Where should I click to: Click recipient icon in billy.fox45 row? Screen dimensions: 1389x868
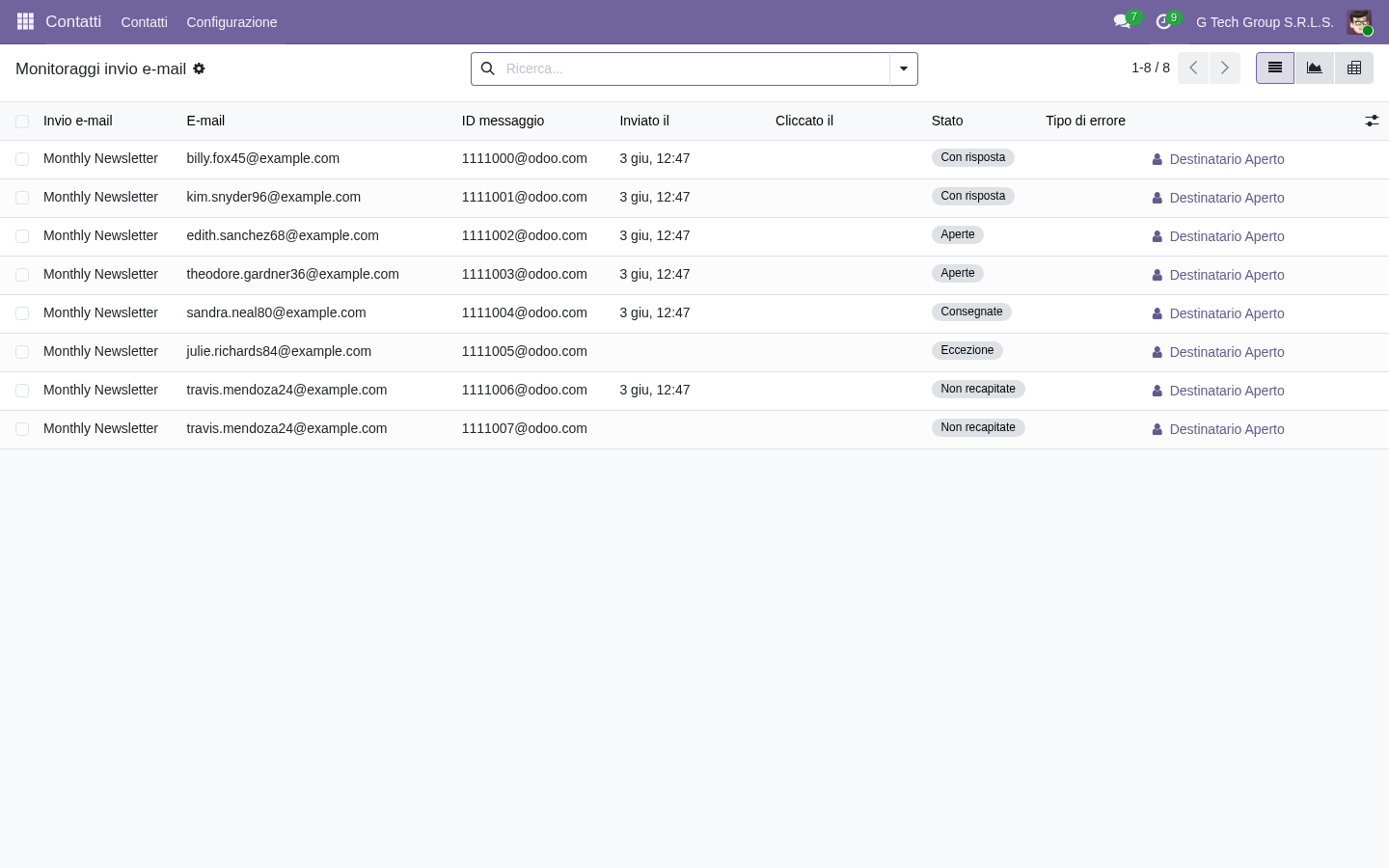(x=1157, y=159)
